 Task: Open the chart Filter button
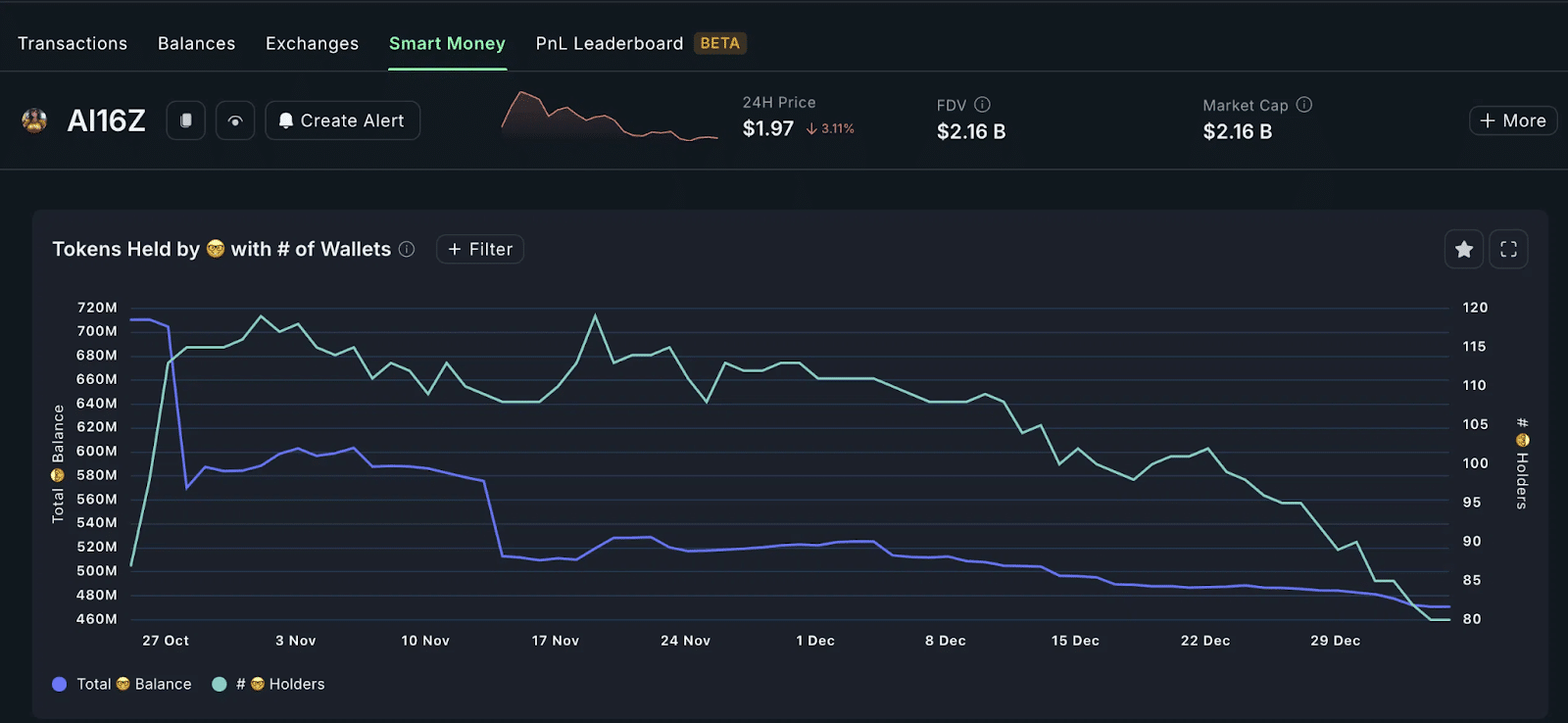(x=480, y=249)
